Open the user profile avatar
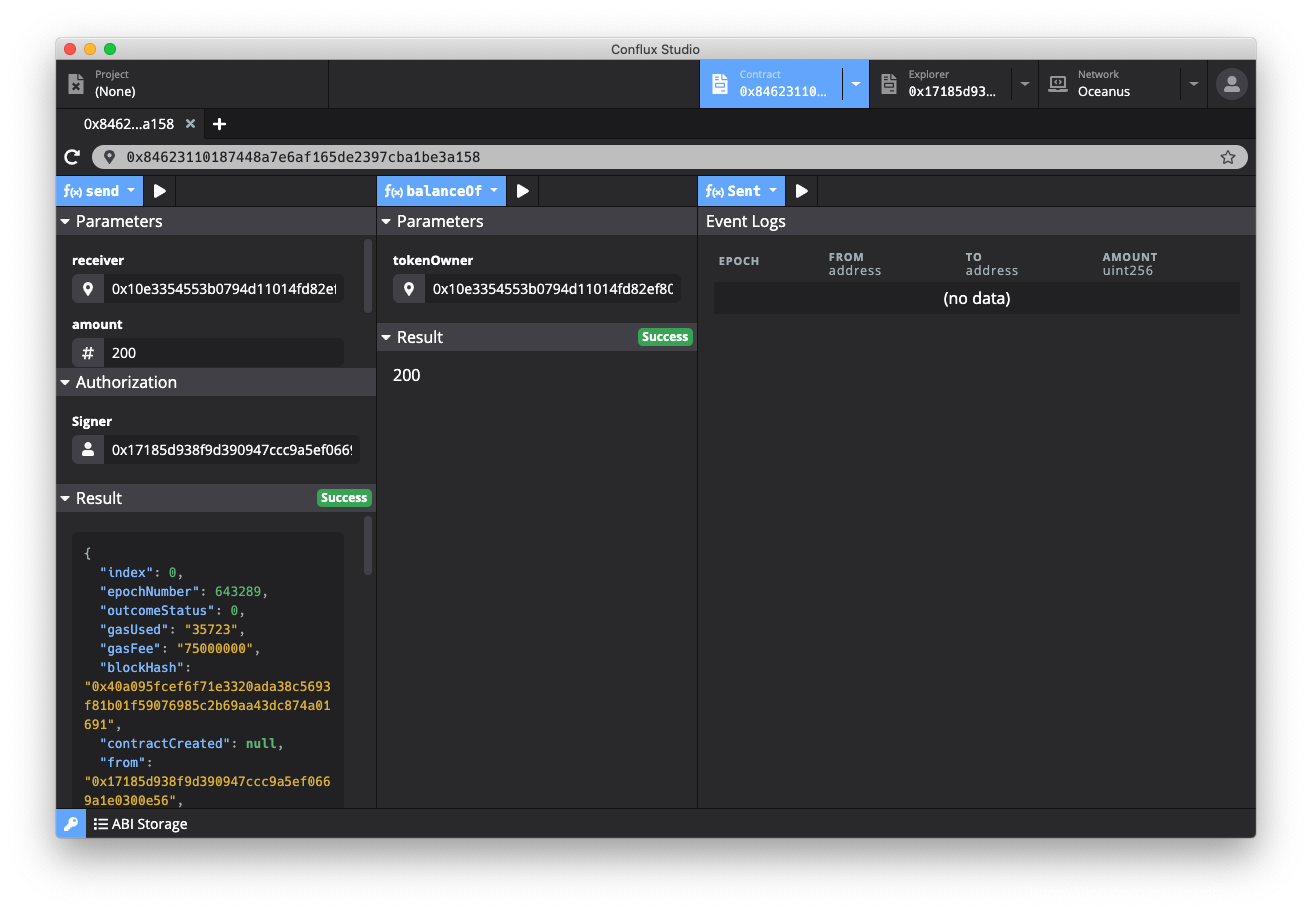Image resolution: width=1312 pixels, height=912 pixels. tap(1232, 84)
